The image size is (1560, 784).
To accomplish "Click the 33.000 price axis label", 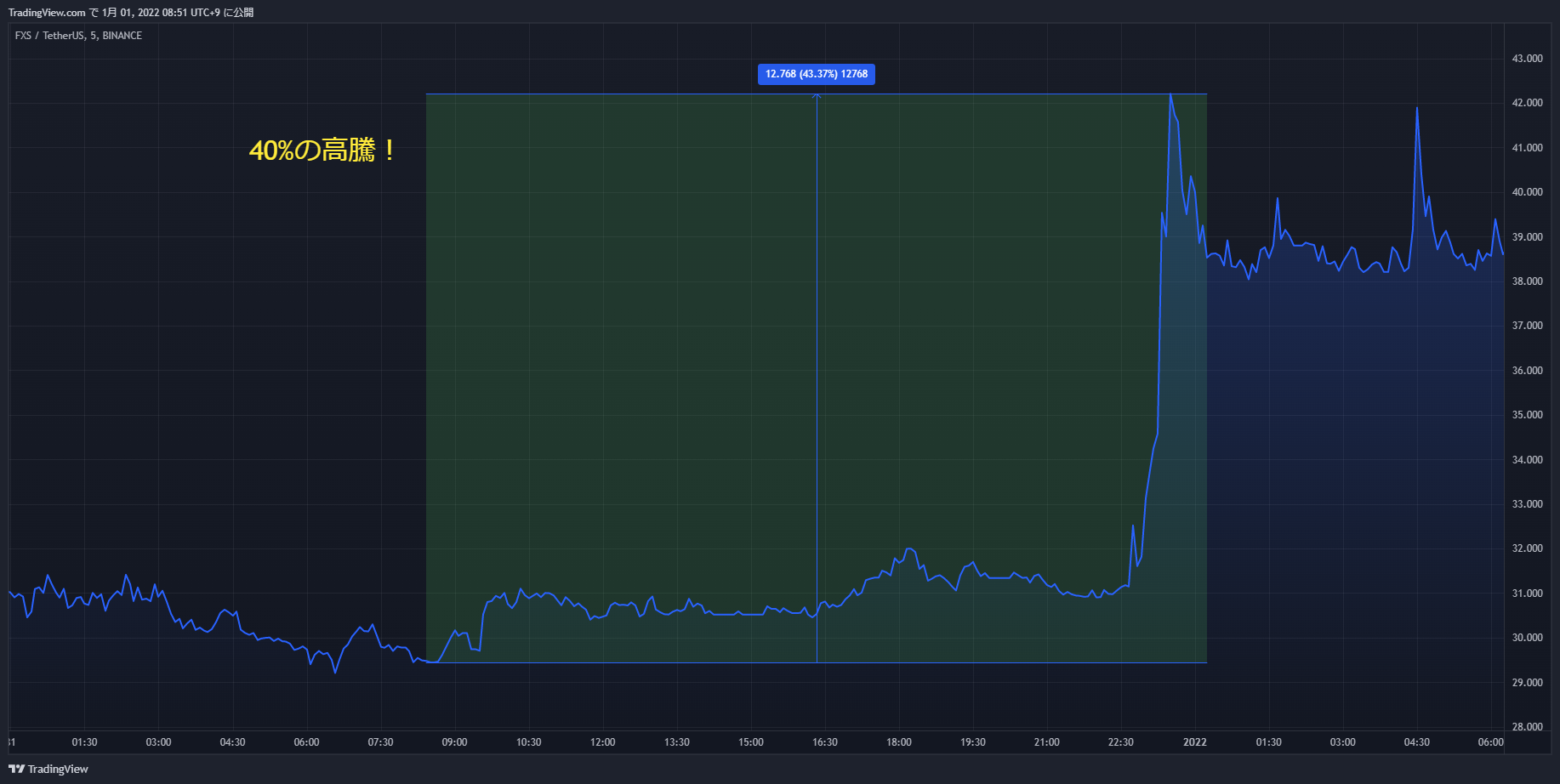I will 1527,504.
